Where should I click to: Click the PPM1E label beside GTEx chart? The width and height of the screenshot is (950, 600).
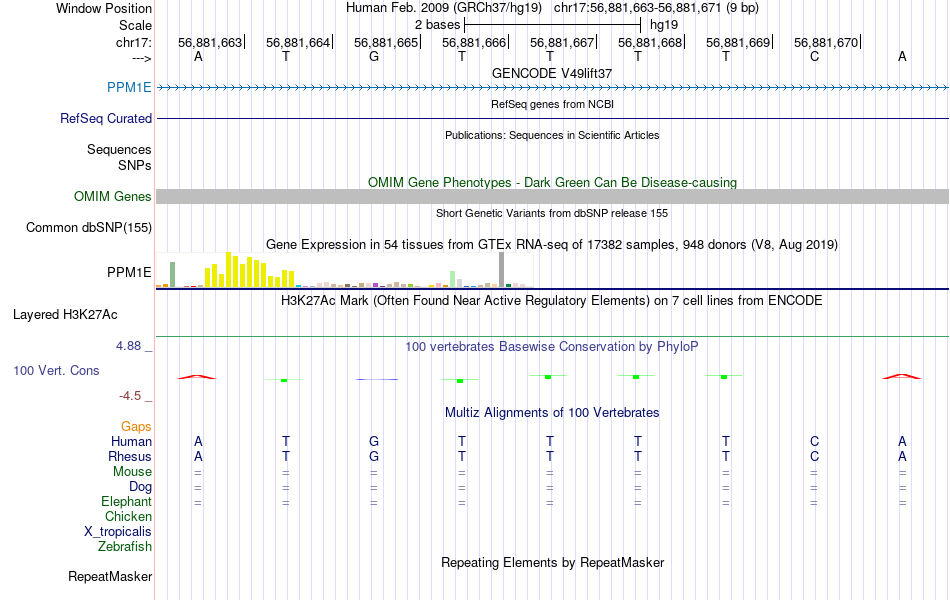129,273
